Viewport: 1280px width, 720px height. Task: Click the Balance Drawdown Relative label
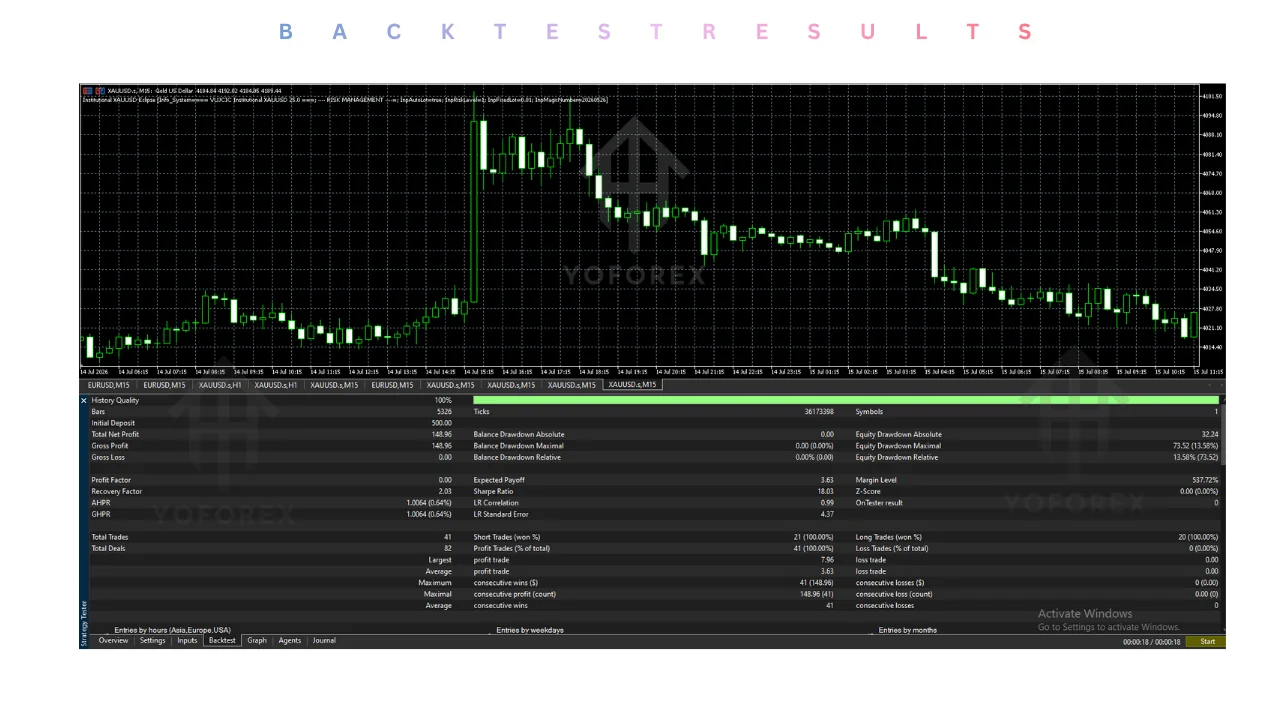517,457
